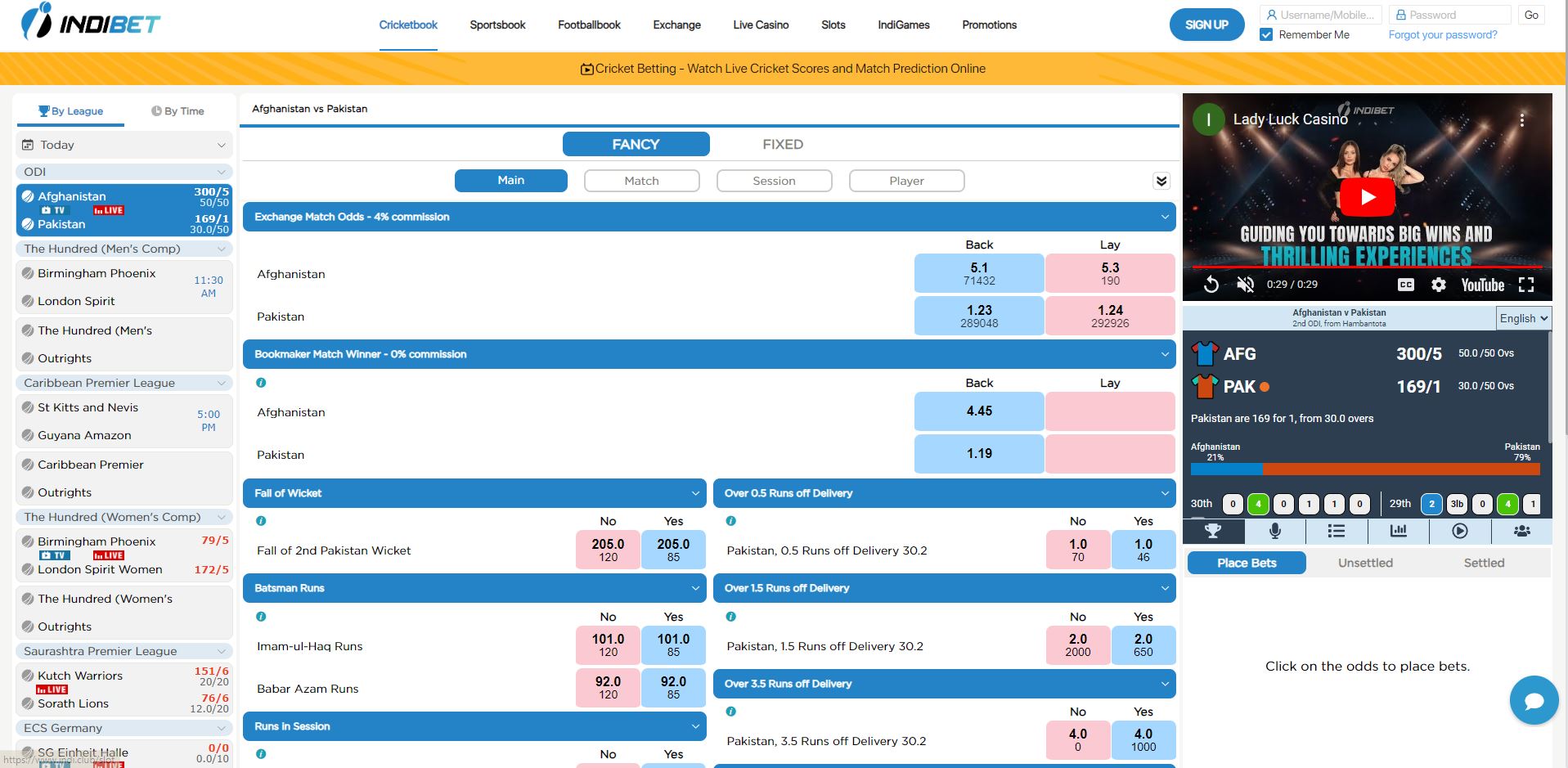Open the Sportsbook menu
The image size is (1568, 768).
[497, 25]
